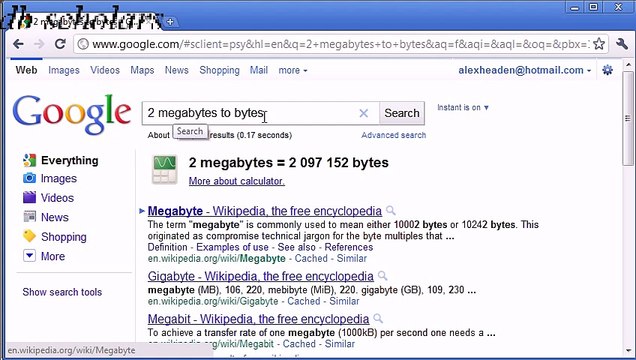636x360 pixels.
Task: Open Google settings gear icon
Action: point(607,70)
